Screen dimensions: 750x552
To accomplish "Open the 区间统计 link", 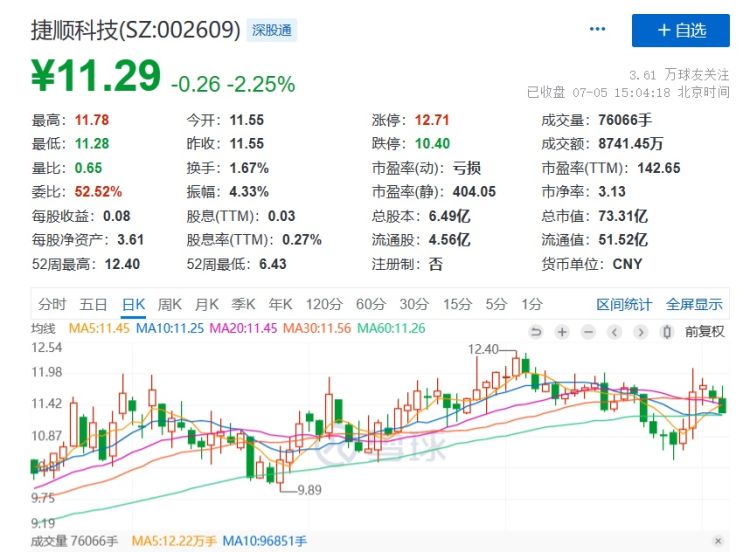I will 624,305.
